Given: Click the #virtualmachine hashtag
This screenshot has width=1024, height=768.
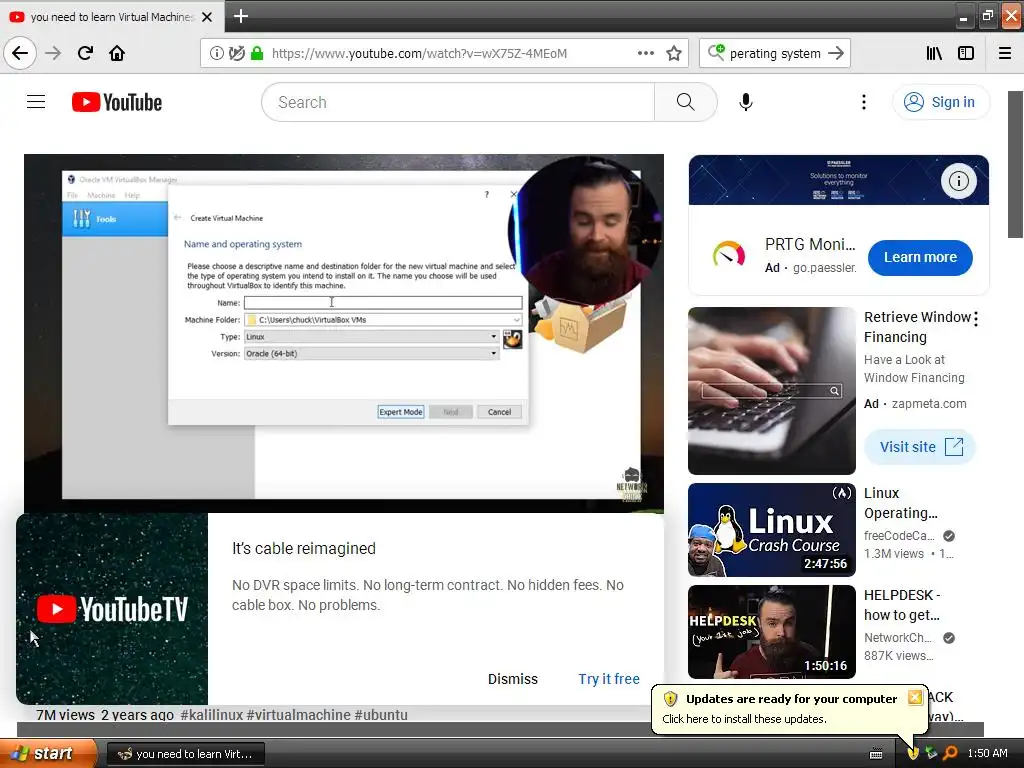Looking at the screenshot, I should [298, 714].
